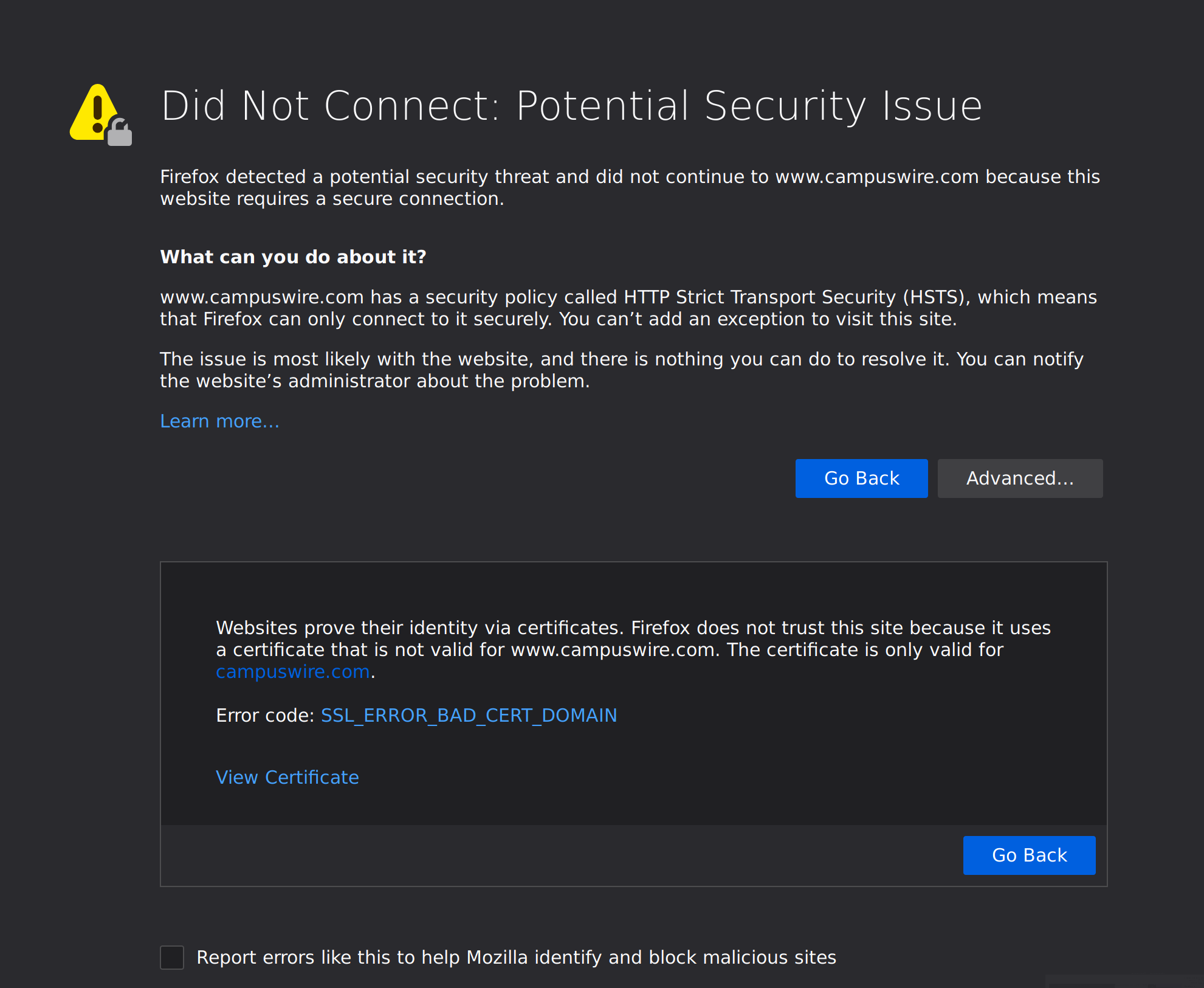Click the yellow warning triangle lock icon
1204x988 pixels.
(x=101, y=115)
